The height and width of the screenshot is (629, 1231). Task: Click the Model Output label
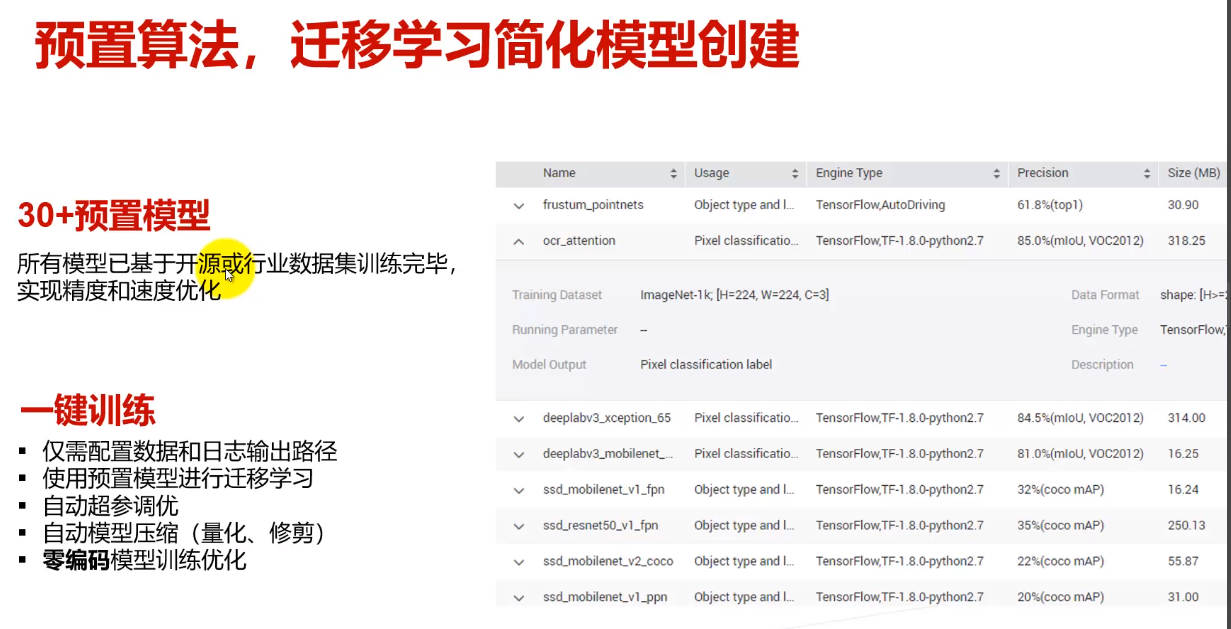pyautogui.click(x=549, y=365)
